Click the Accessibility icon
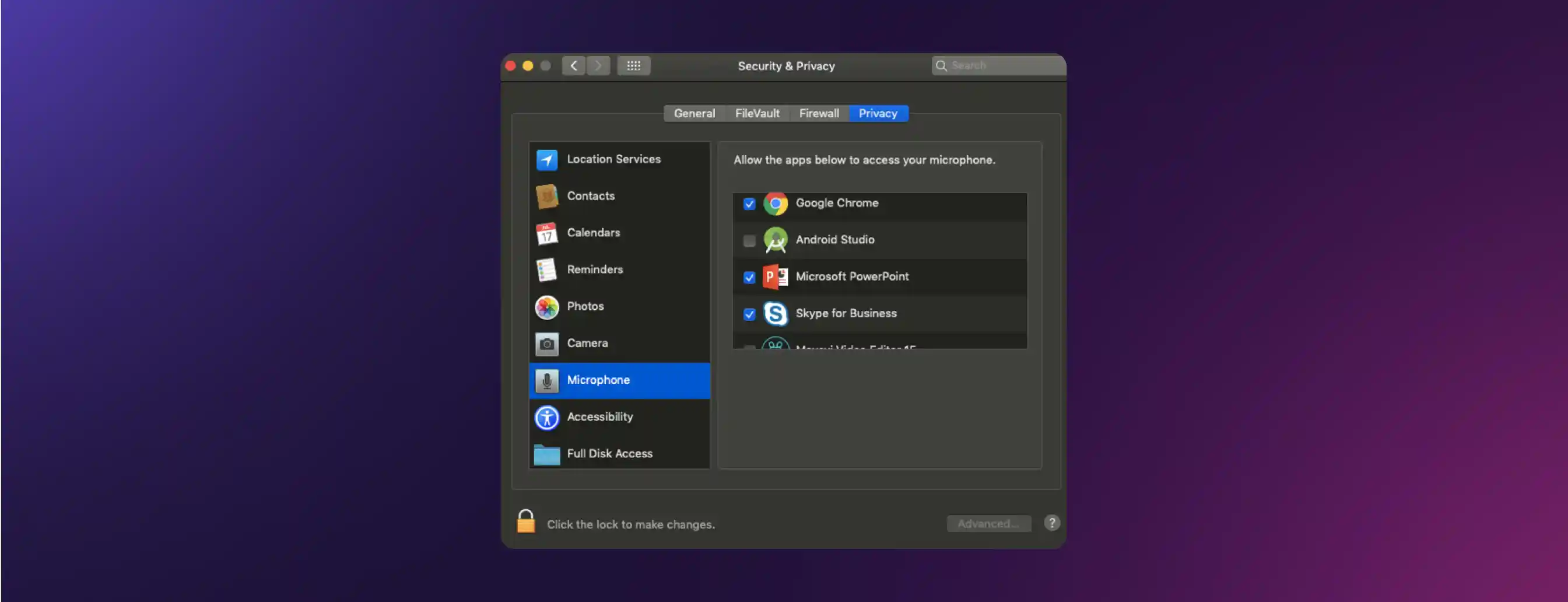Viewport: 1568px width, 602px height. [x=547, y=417]
